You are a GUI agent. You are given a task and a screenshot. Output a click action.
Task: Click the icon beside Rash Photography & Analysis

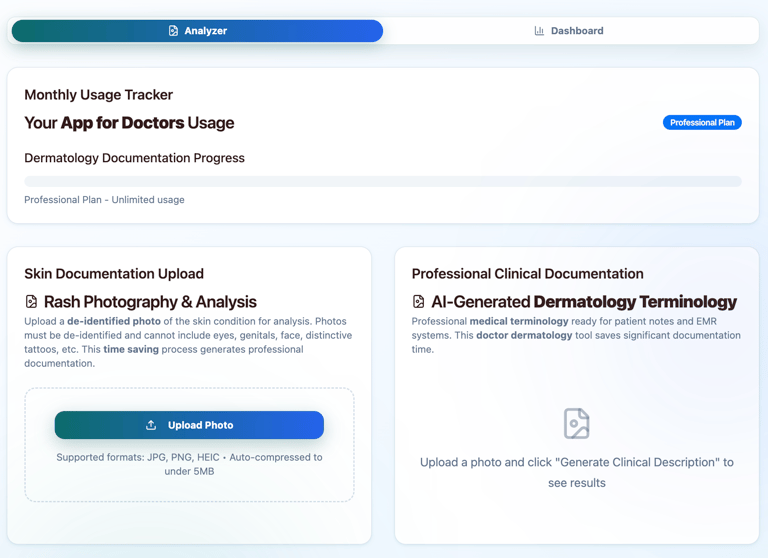tap(31, 302)
